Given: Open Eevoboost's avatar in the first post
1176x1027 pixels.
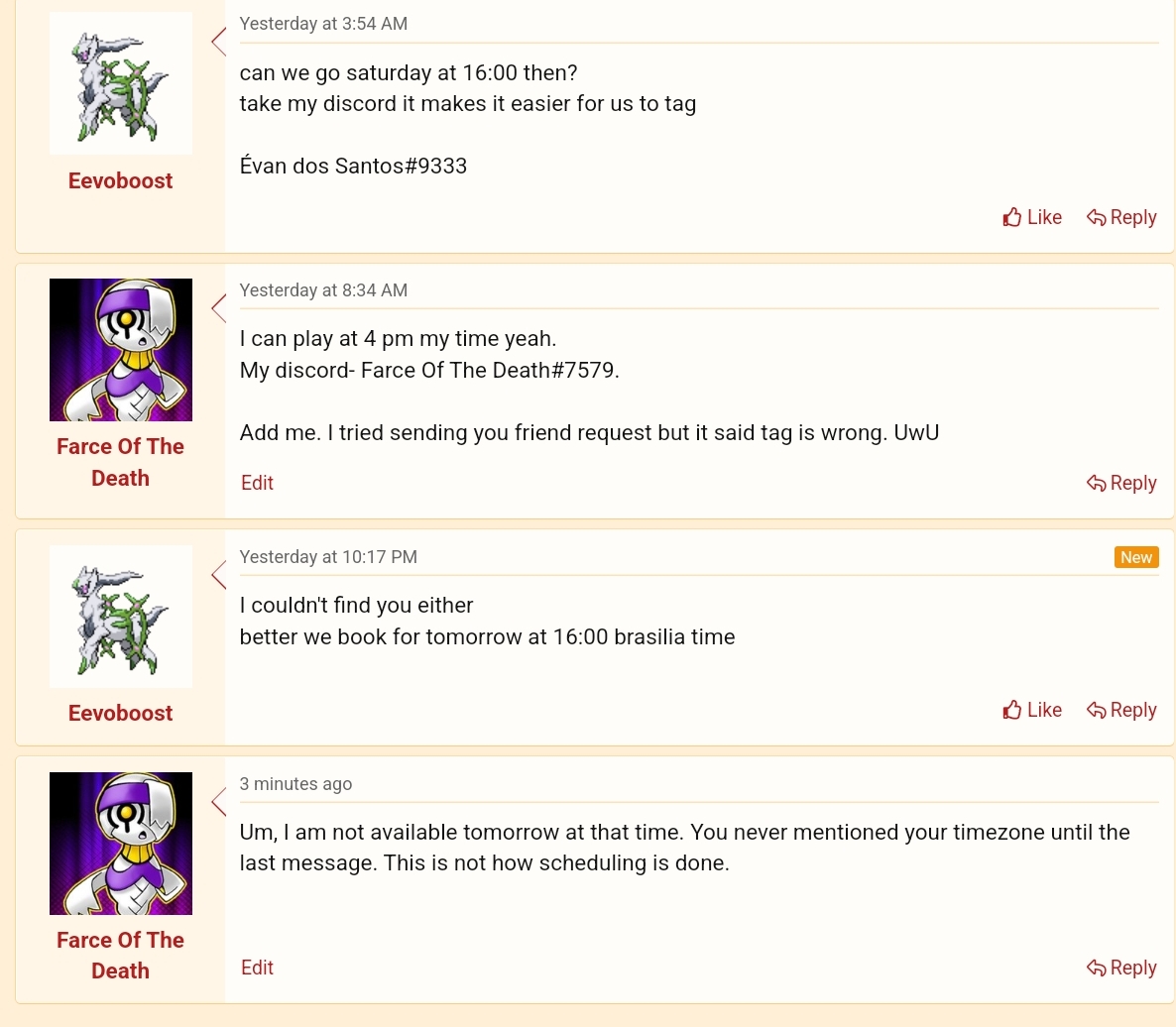Looking at the screenshot, I should [x=121, y=83].
